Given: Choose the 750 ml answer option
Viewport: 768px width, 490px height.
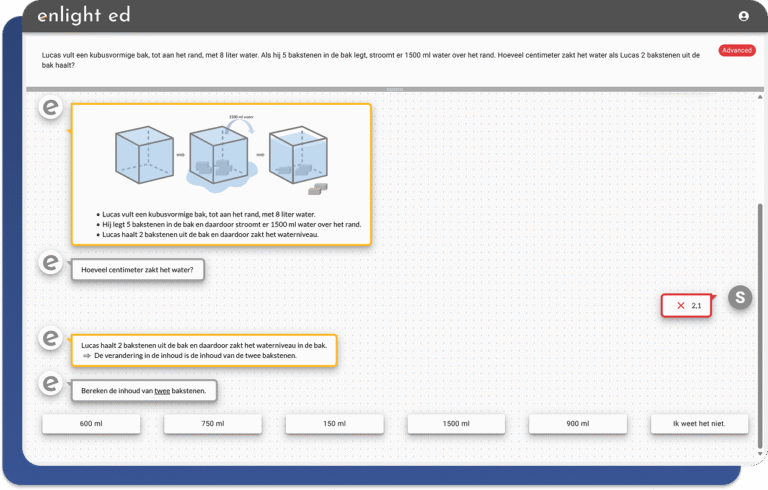Looking at the screenshot, I should click(213, 424).
